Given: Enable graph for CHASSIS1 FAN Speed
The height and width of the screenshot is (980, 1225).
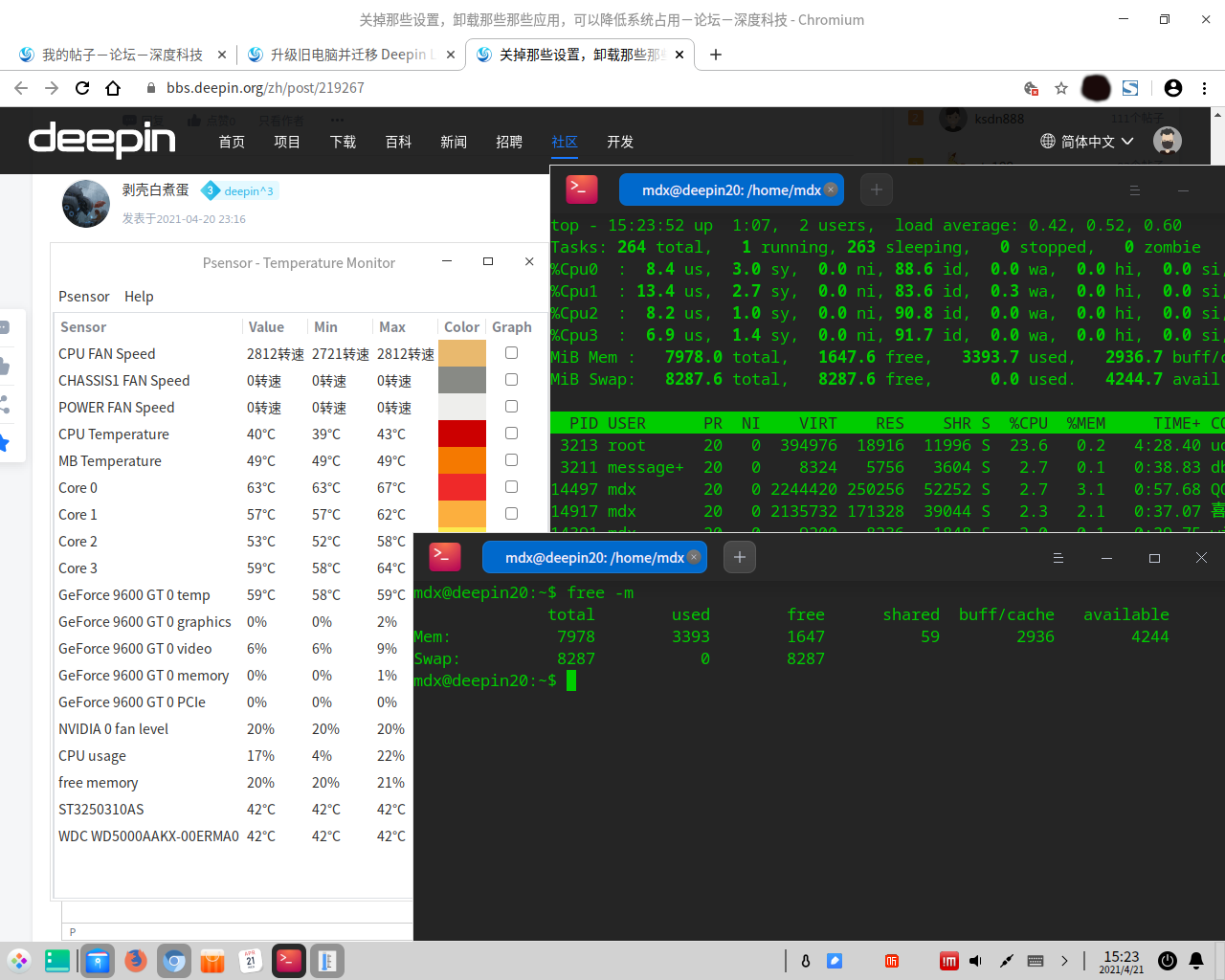Looking at the screenshot, I should point(512,380).
